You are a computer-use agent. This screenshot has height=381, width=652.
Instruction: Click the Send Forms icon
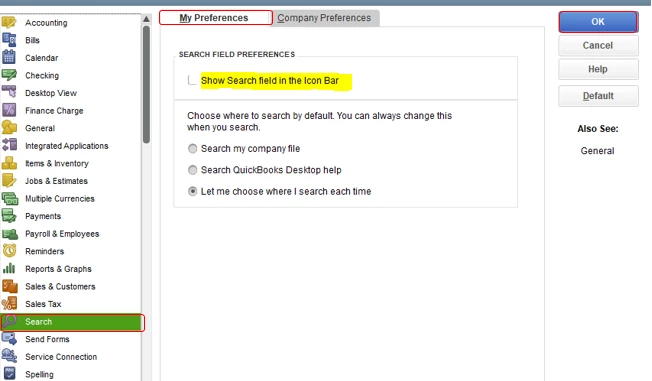click(9, 339)
